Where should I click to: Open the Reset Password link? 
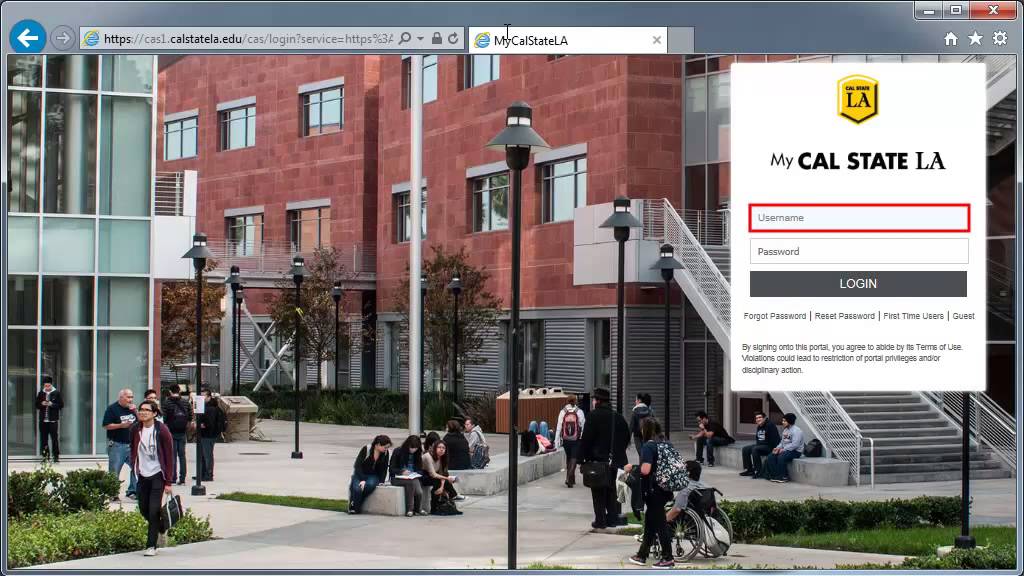(844, 316)
